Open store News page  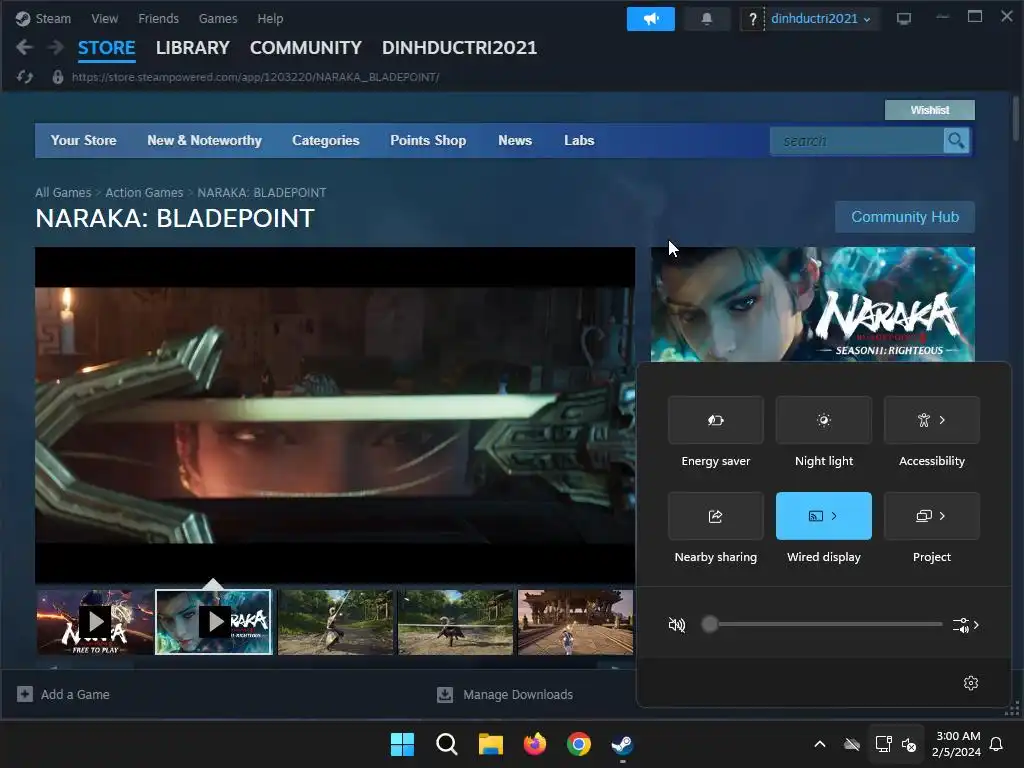coord(515,140)
